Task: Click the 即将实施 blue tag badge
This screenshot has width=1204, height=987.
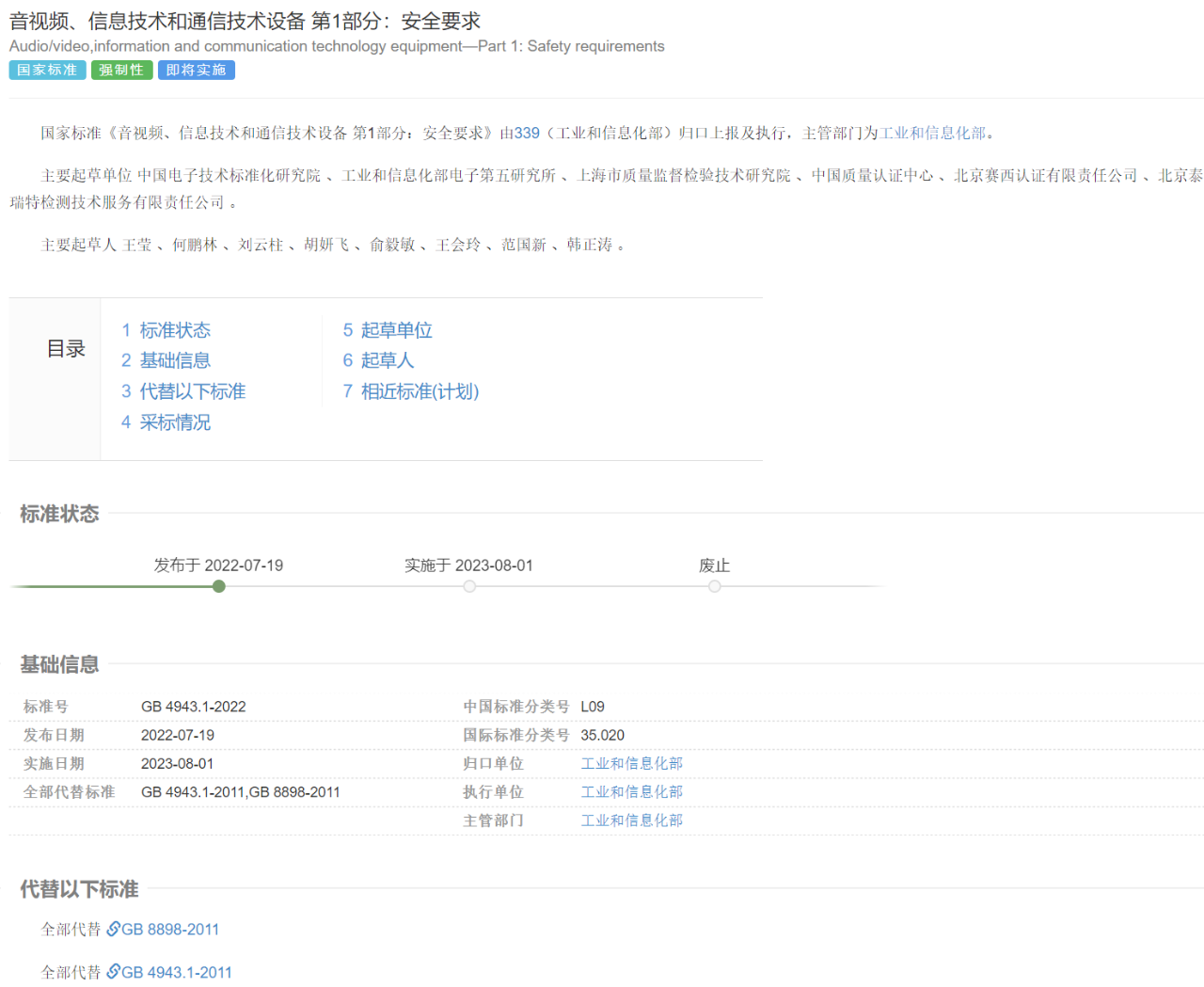Action: (x=196, y=71)
